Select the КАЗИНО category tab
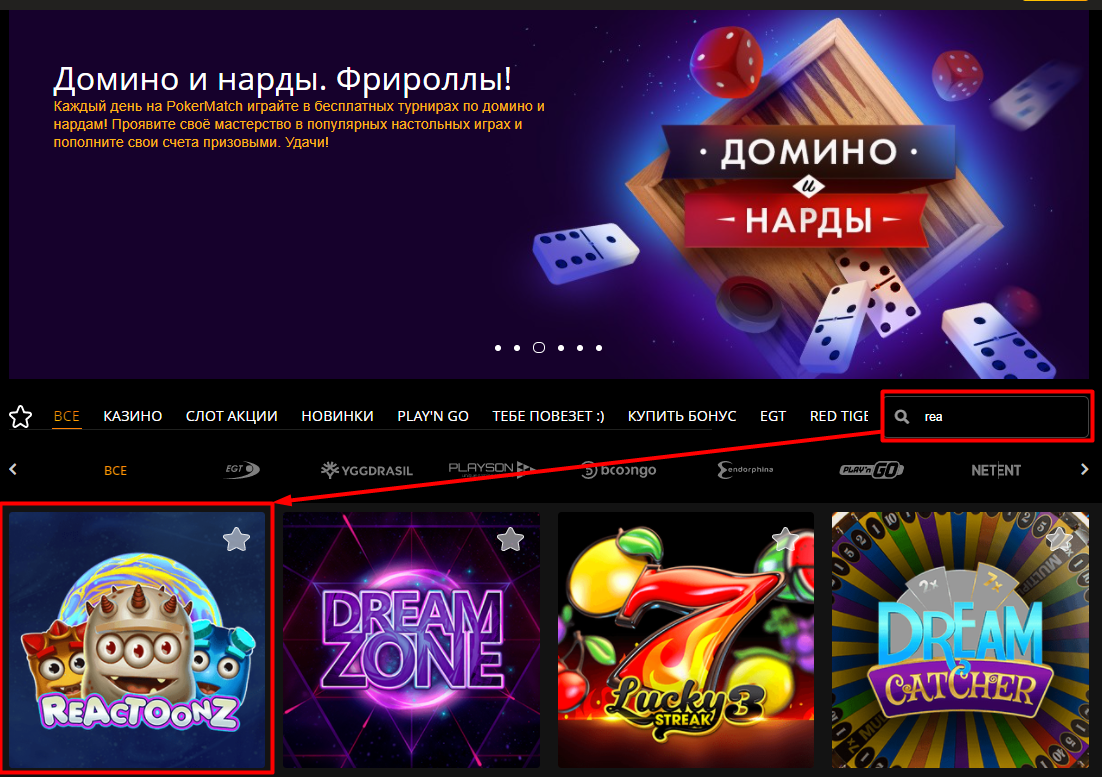The height and width of the screenshot is (777, 1102). (x=133, y=416)
